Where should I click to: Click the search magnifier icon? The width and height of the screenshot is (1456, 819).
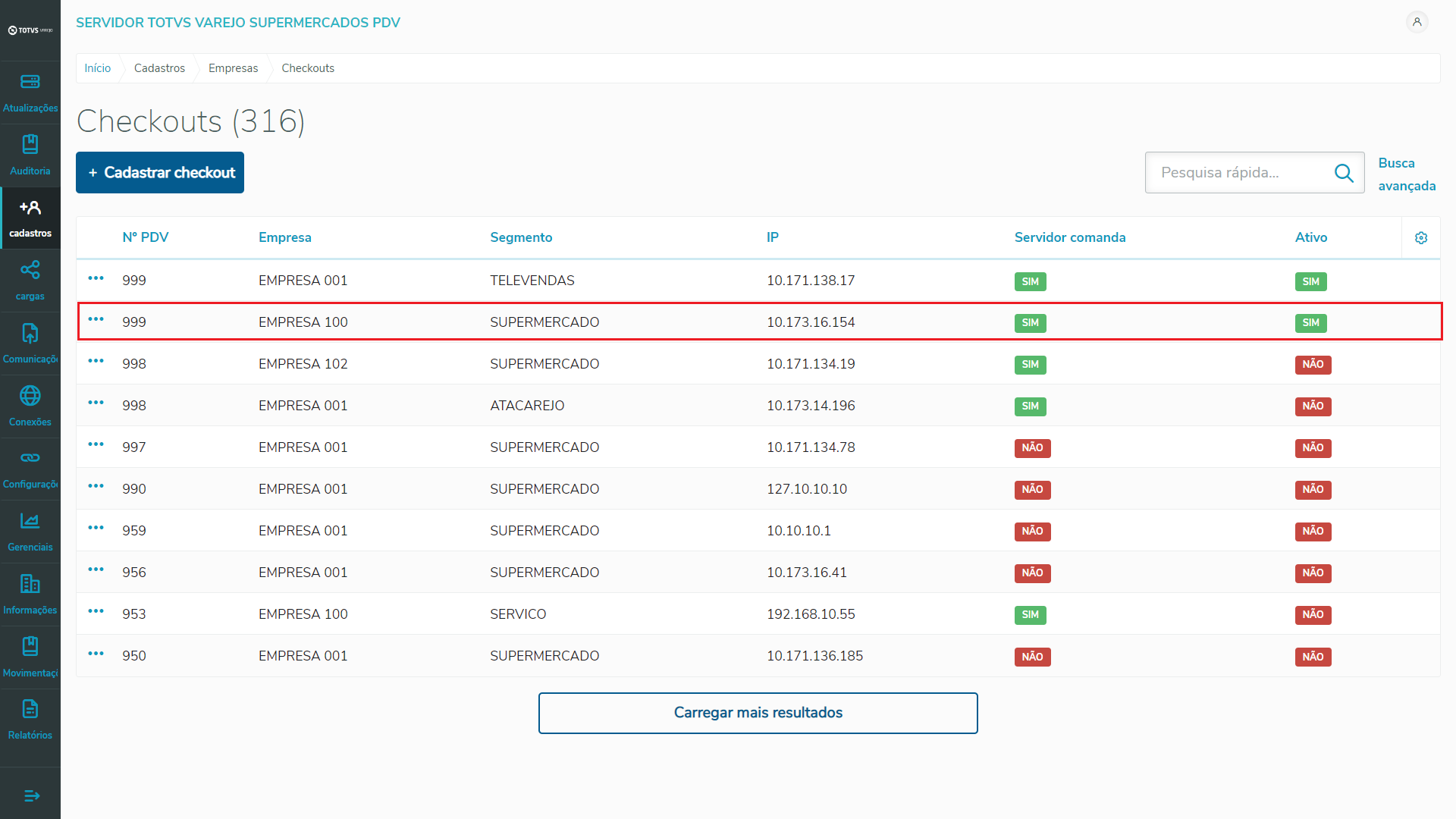[x=1344, y=173]
